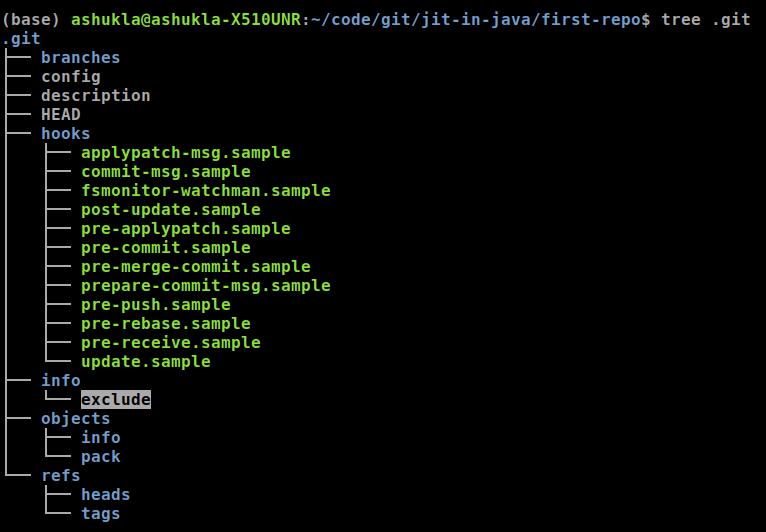Click the pre-commit.sample entry
The height and width of the screenshot is (532, 766).
tap(165, 248)
